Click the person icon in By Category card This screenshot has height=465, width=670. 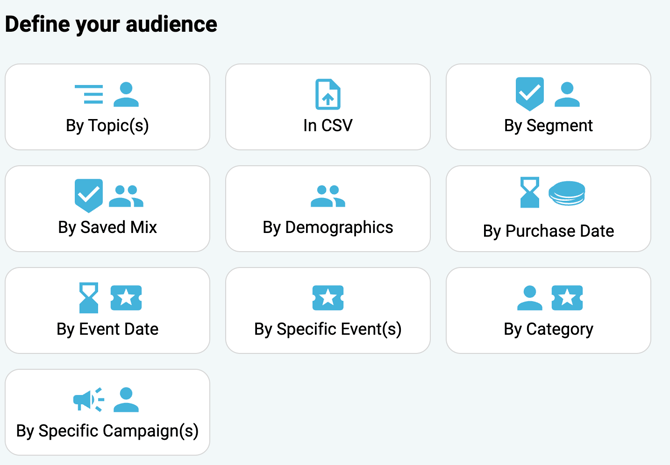(530, 297)
